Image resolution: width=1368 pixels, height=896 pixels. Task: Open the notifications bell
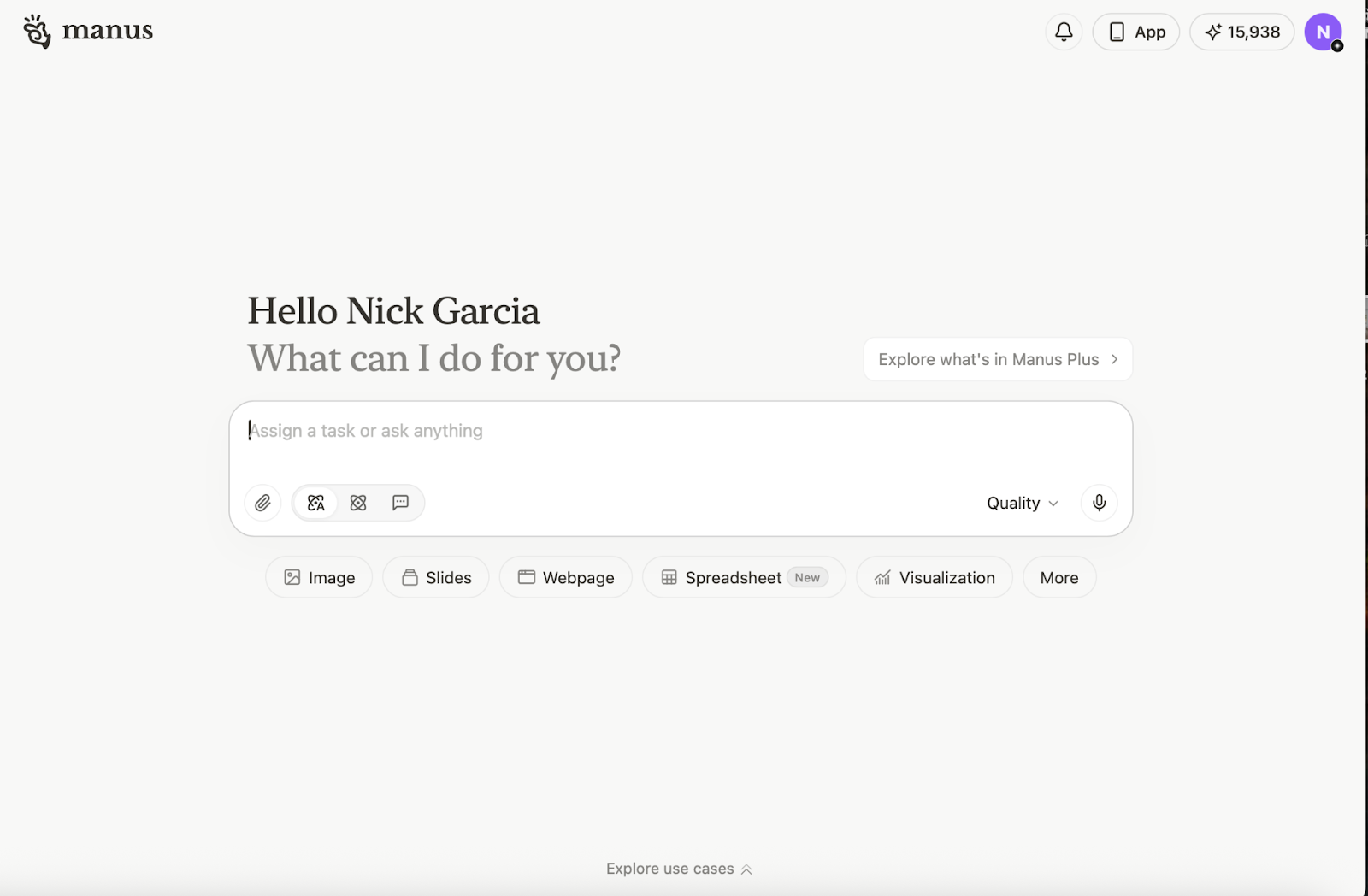click(x=1064, y=32)
